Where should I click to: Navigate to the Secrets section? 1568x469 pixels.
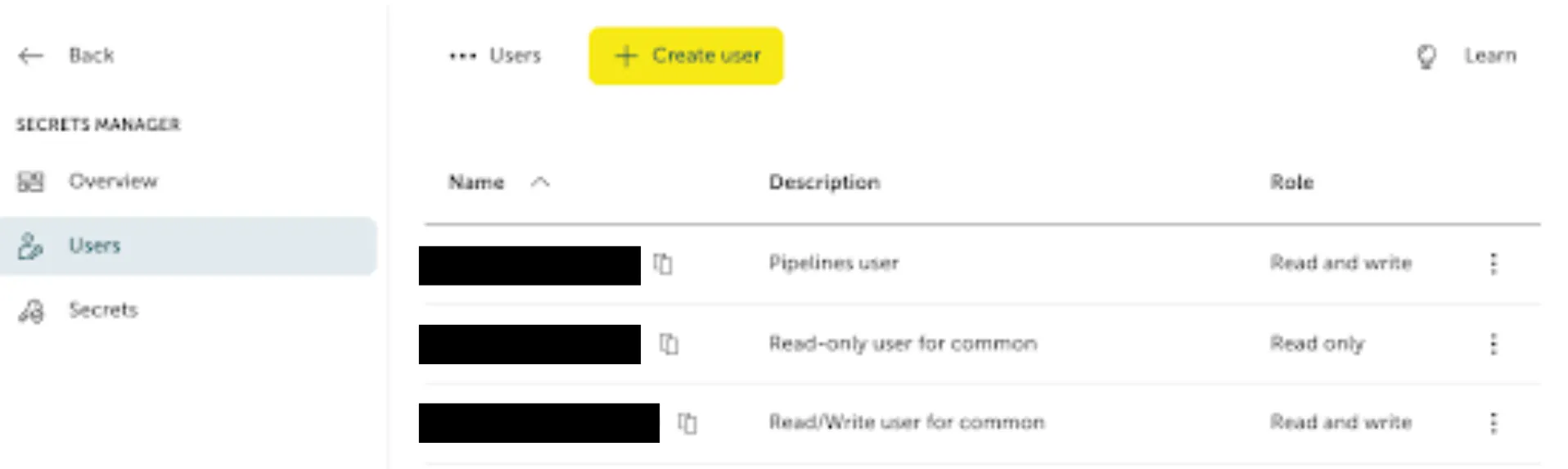pos(103,310)
